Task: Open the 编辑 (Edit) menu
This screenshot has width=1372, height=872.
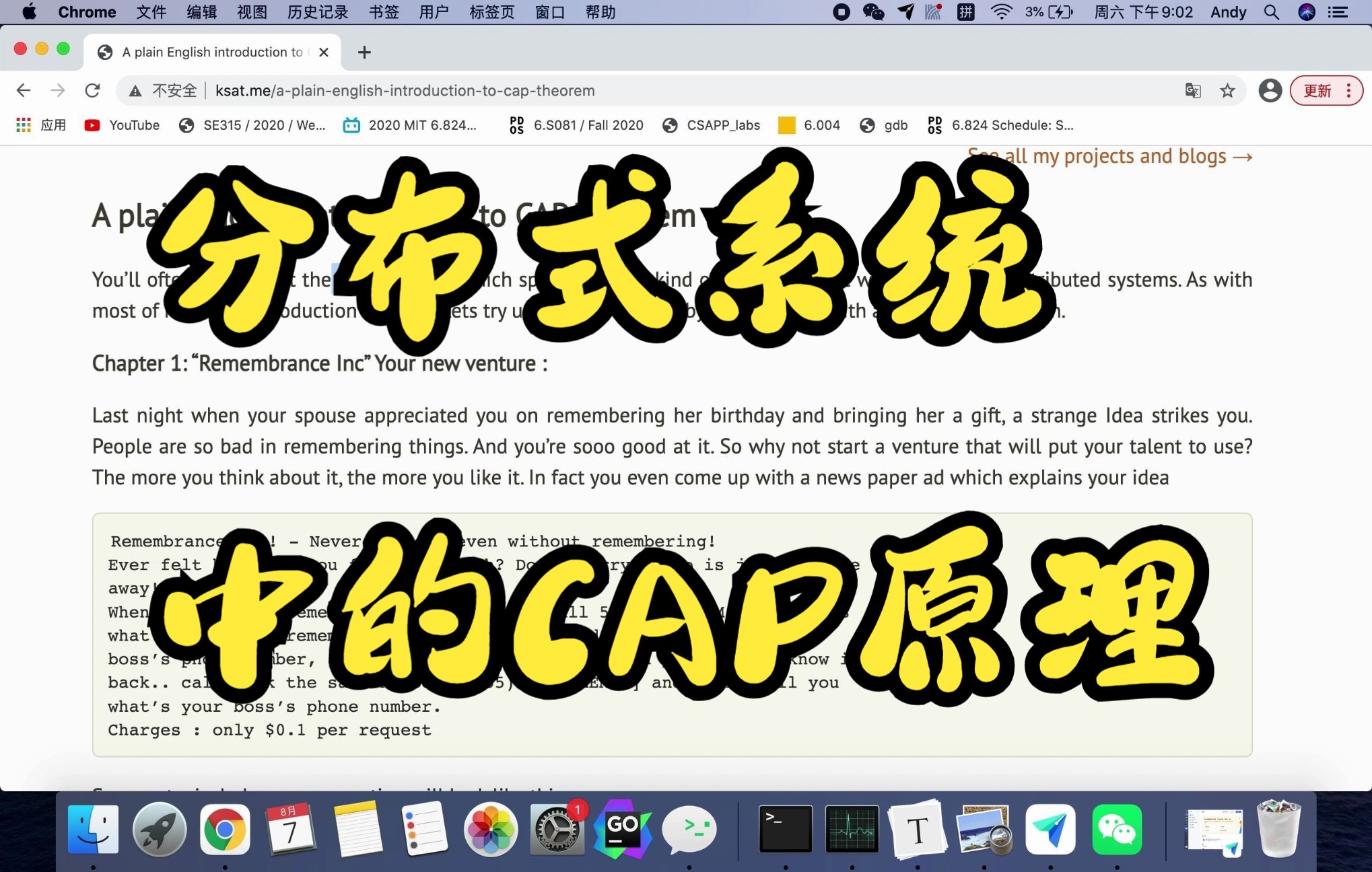Action: (201, 12)
